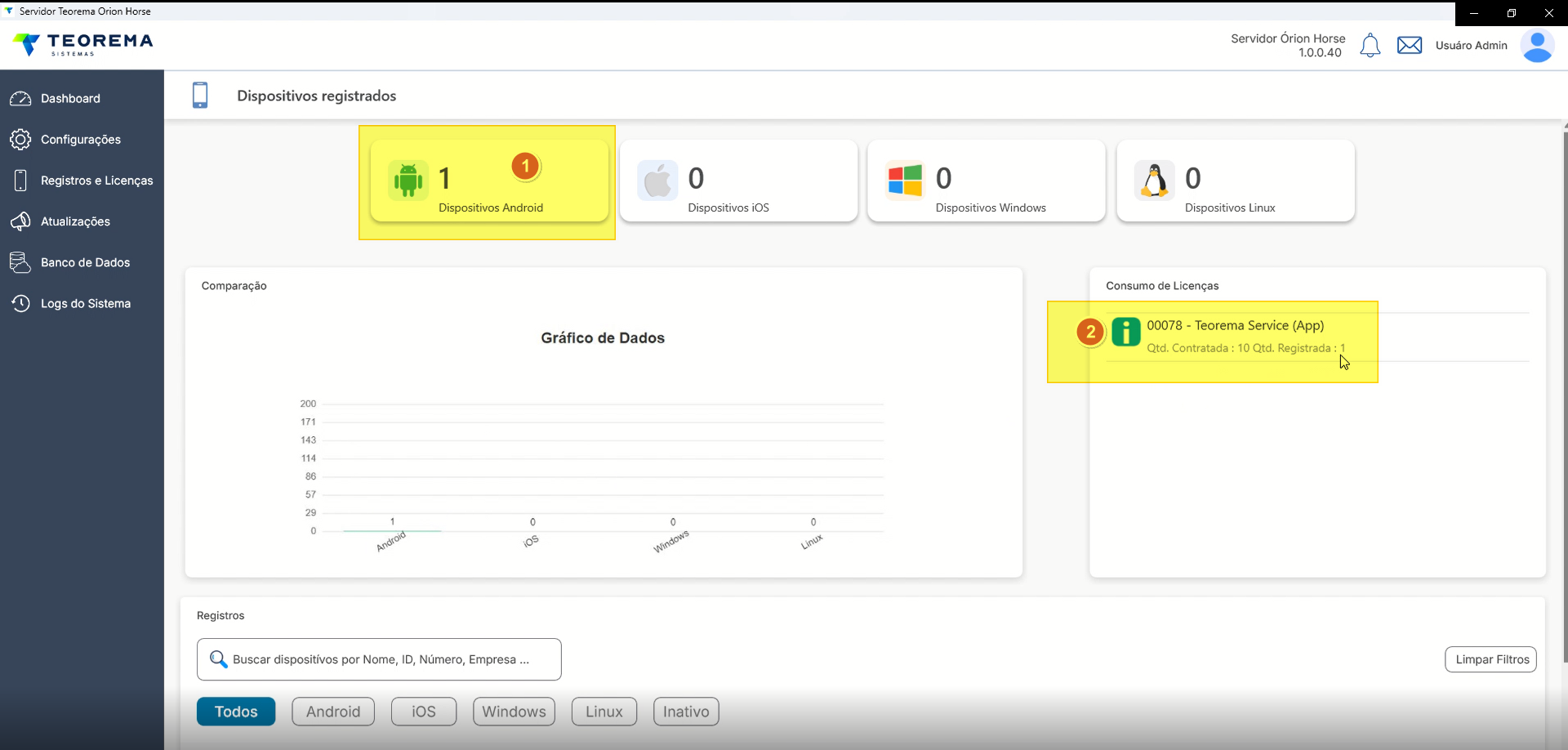Open Banco de Dados menu item
Screen dimensions: 1568x750
point(82,262)
